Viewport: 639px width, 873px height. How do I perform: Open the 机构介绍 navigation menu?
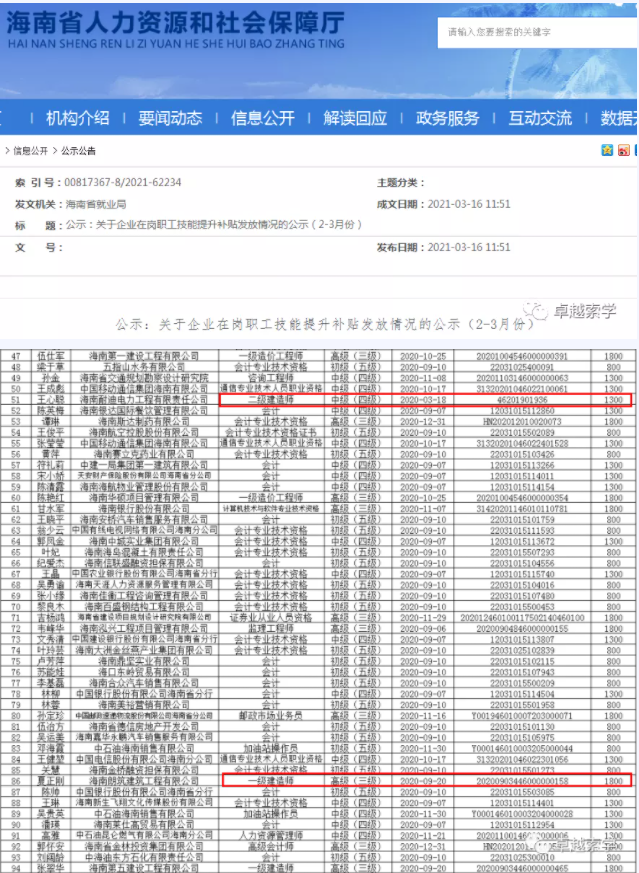77,118
